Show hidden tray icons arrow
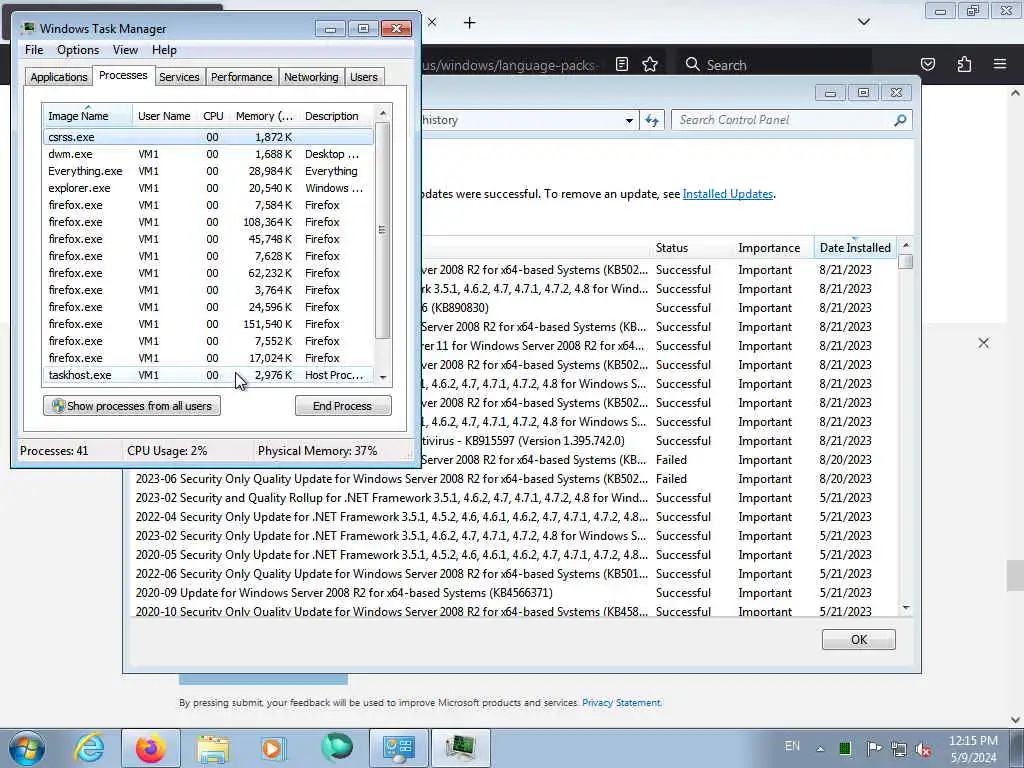The width and height of the screenshot is (1024, 768). (x=820, y=749)
